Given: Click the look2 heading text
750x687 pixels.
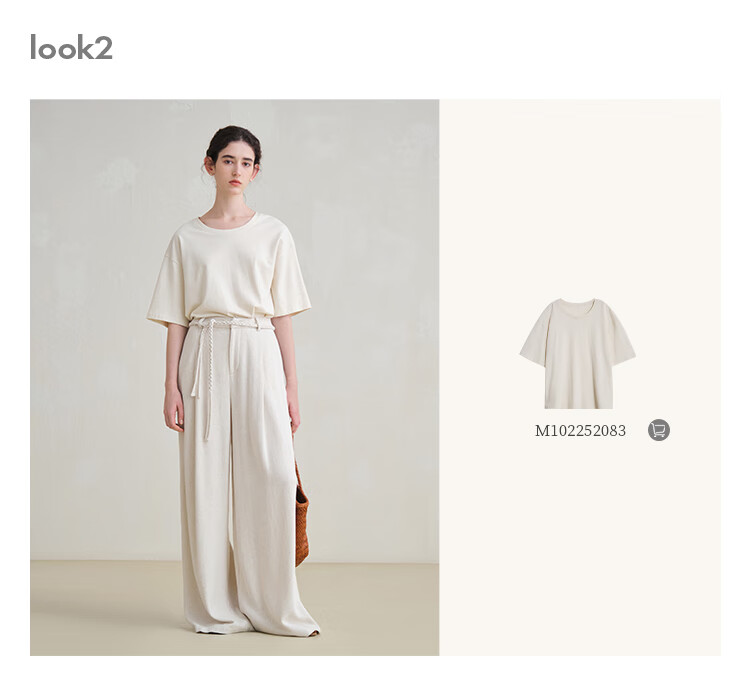Looking at the screenshot, I should [x=71, y=47].
